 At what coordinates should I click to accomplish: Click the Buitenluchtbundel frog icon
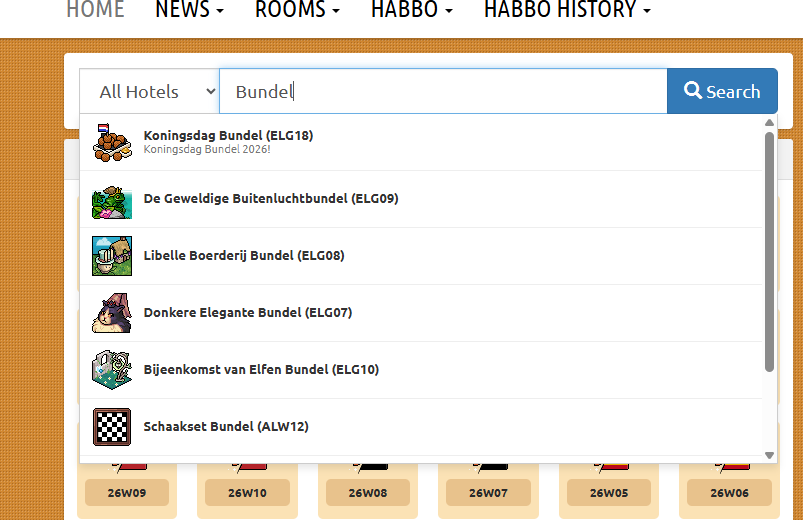pyautogui.click(x=112, y=202)
